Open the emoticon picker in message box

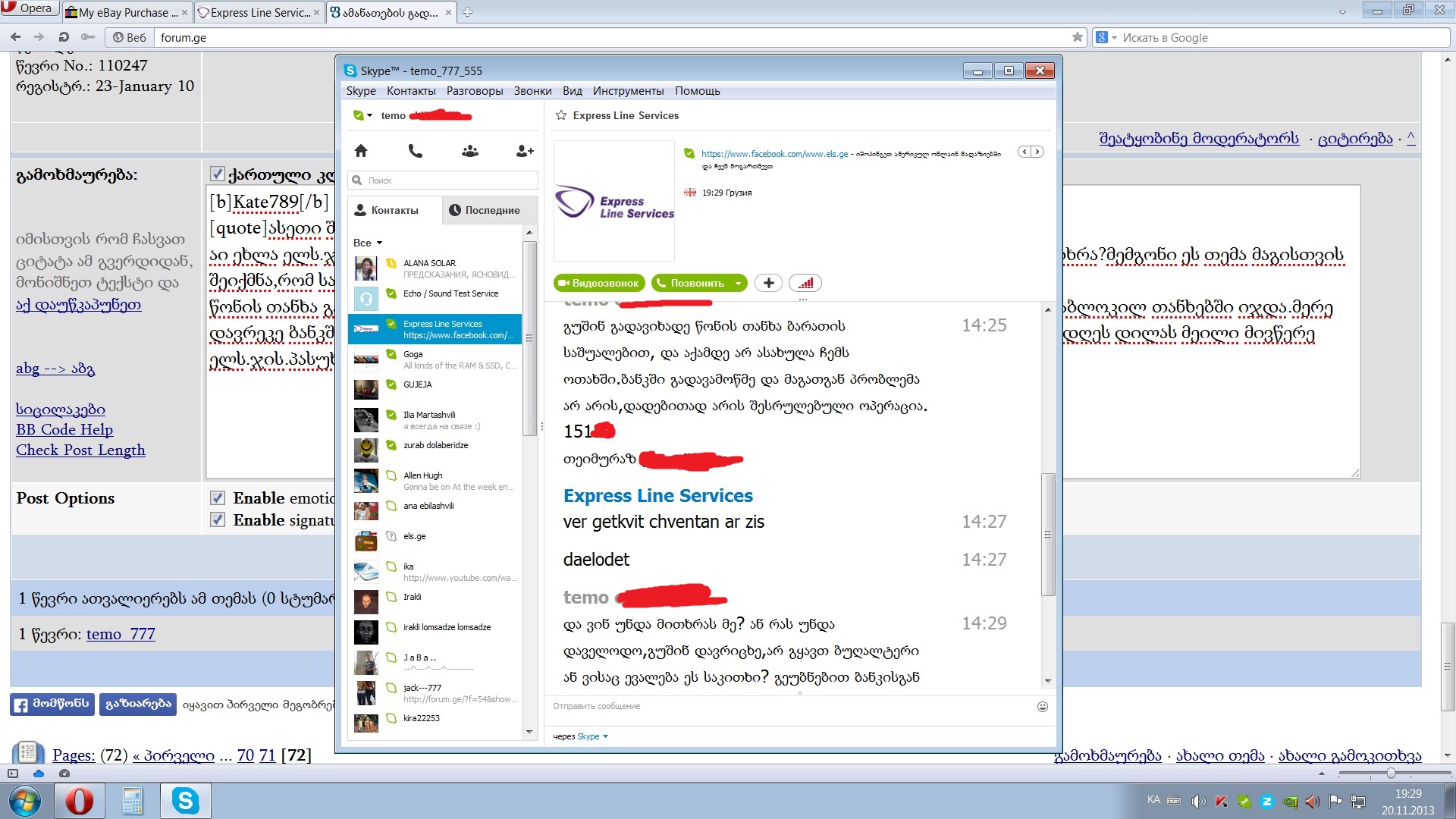pos(1042,706)
